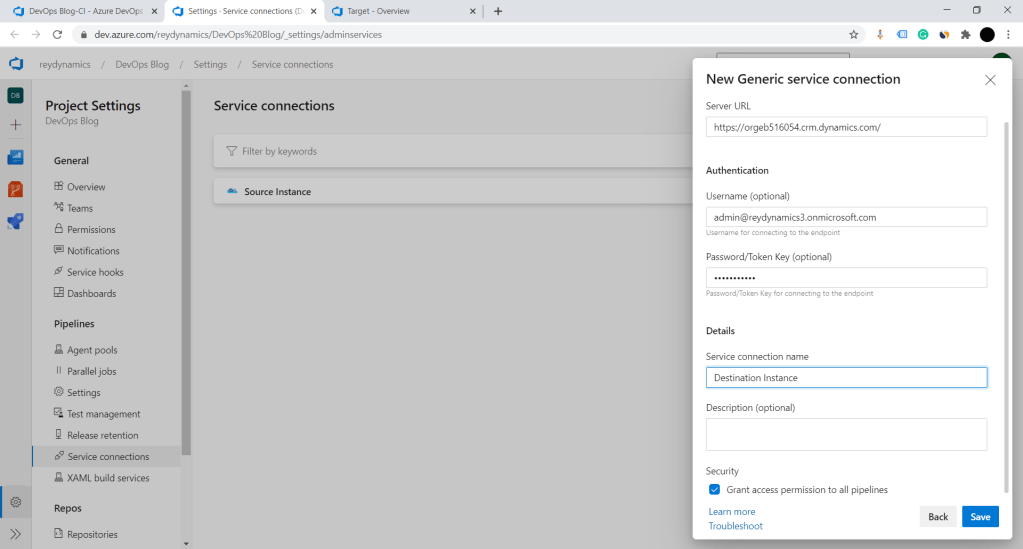Screen dimensions: 1023x549
Task: Click the Filter by keywords box
Action: click(x=450, y=151)
